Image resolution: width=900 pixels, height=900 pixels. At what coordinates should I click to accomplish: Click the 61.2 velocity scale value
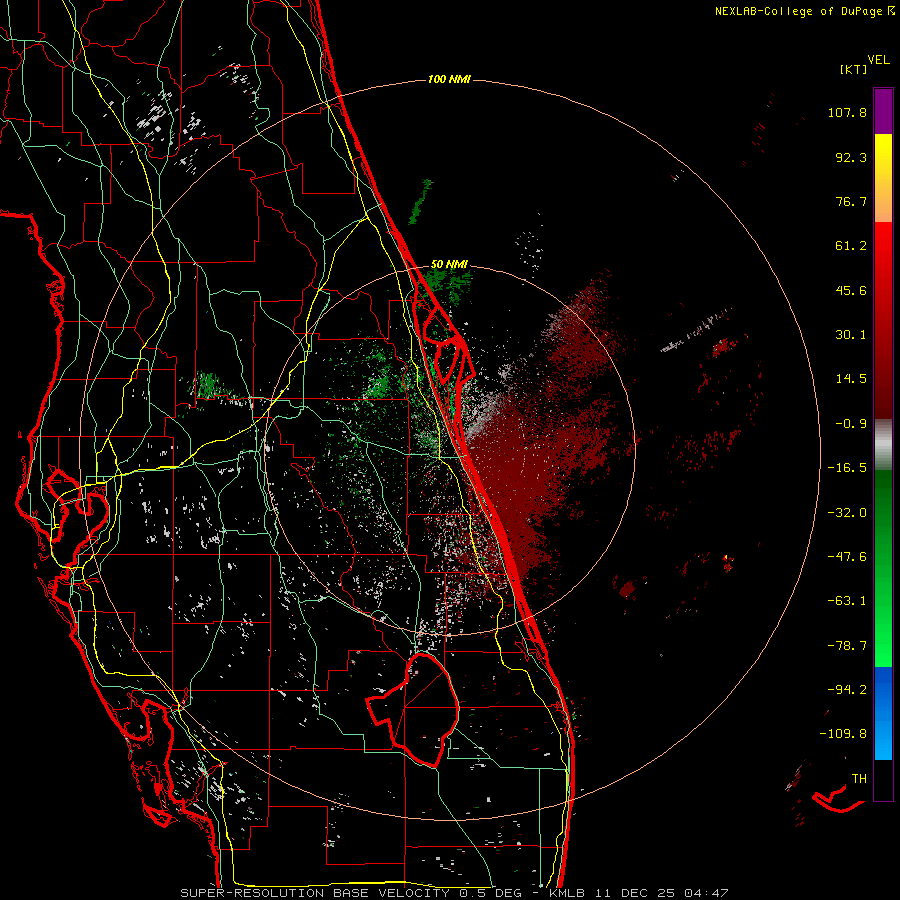(851, 246)
